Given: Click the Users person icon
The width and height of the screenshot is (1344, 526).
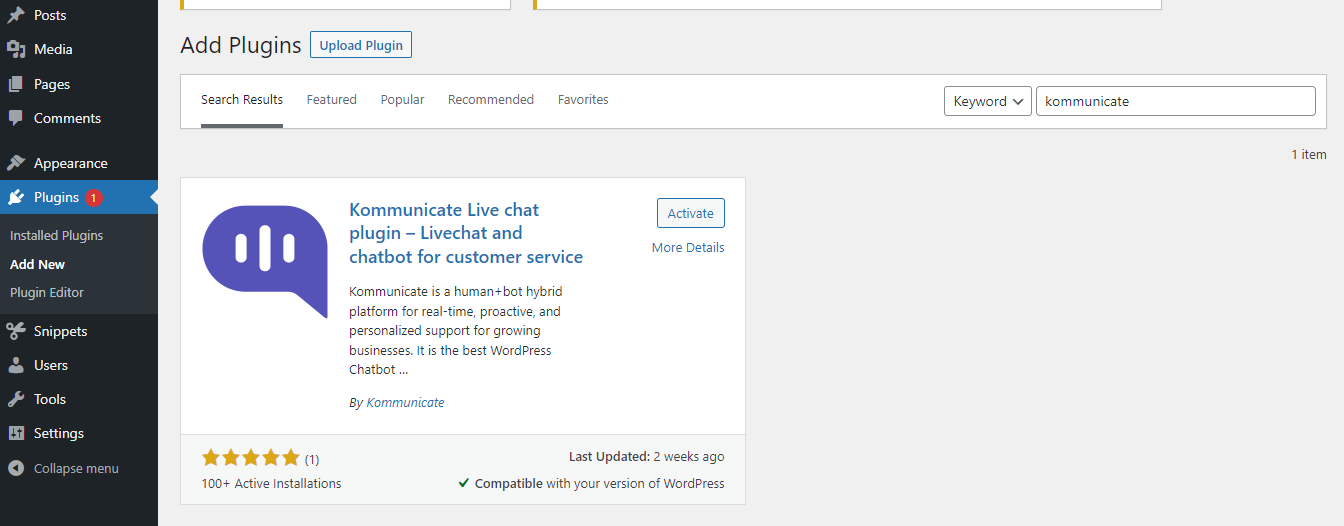Looking at the screenshot, I should point(16,365).
